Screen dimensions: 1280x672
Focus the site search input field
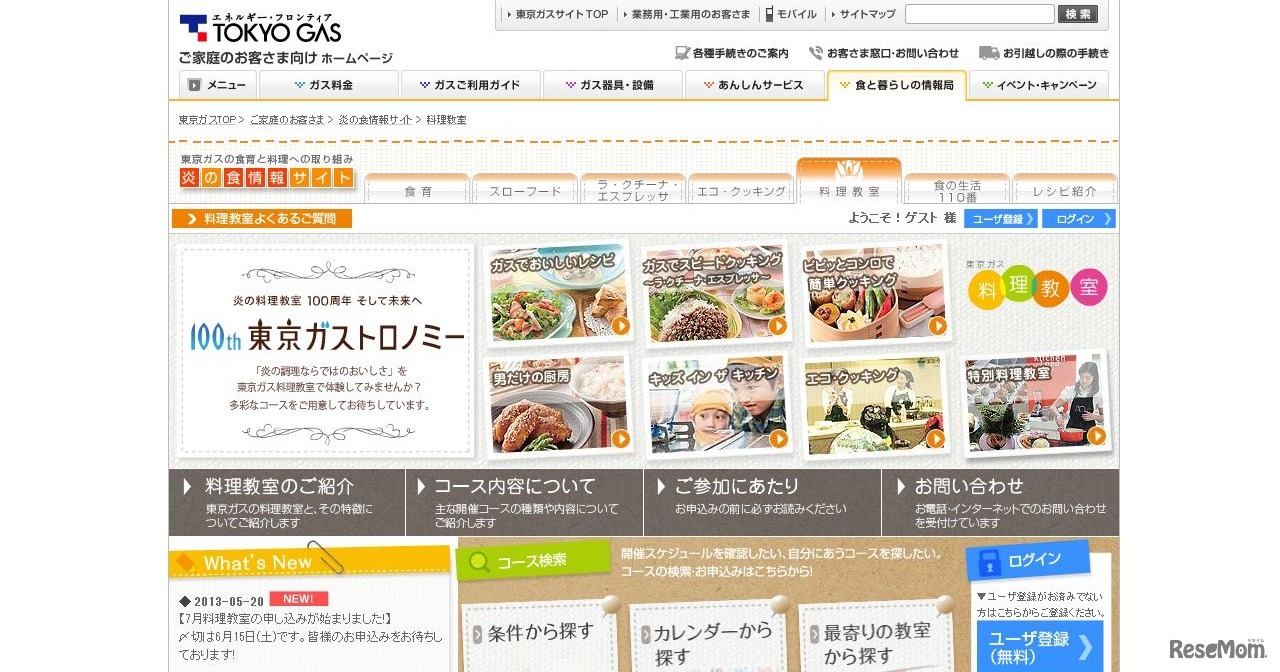point(980,14)
